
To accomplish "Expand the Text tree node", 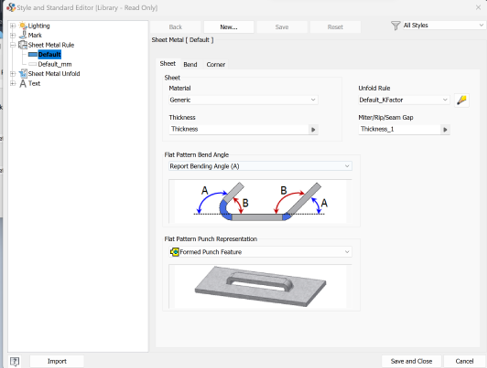I will pos(13,83).
